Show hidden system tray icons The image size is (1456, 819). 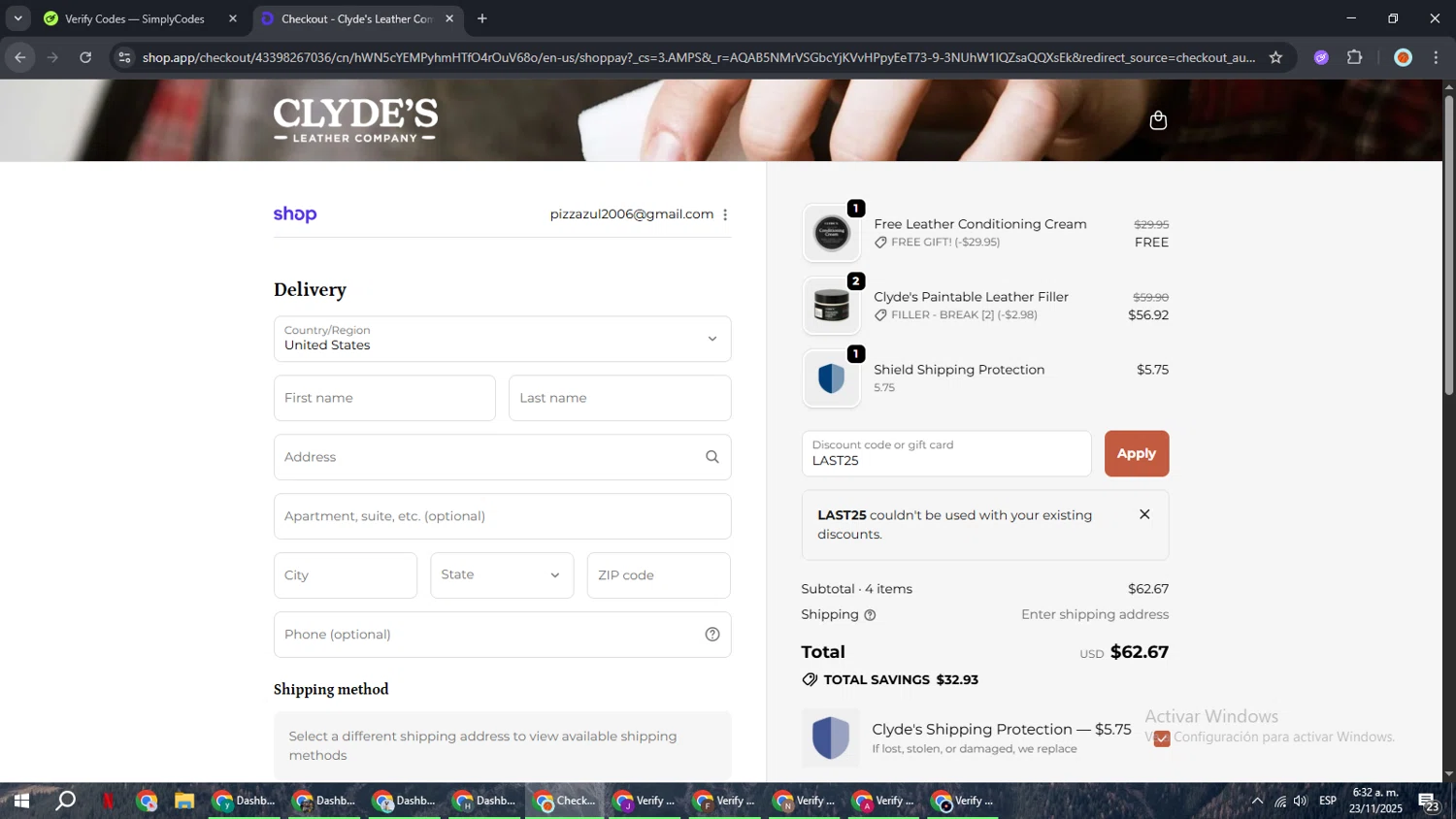tap(1257, 801)
